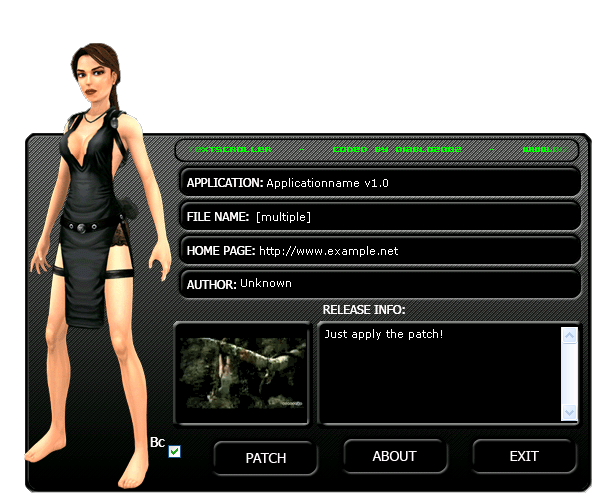Open the http://www.example.net home page link
The image size is (600, 500).
click(x=329, y=251)
